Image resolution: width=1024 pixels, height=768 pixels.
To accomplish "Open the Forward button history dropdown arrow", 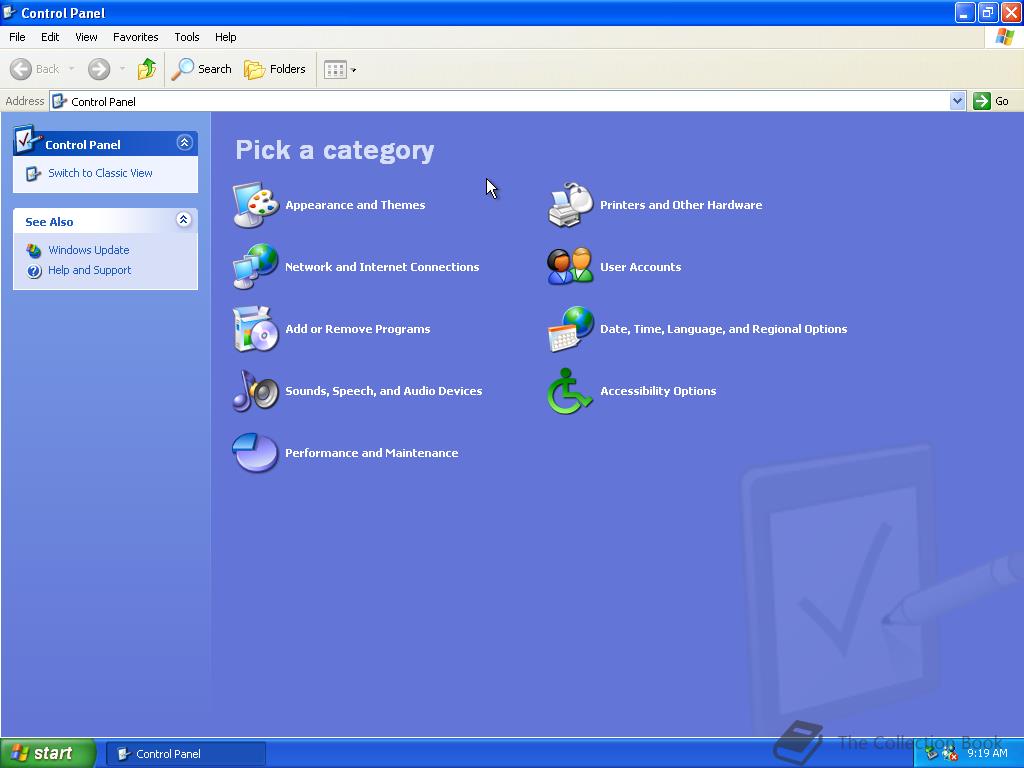I will [x=122, y=69].
